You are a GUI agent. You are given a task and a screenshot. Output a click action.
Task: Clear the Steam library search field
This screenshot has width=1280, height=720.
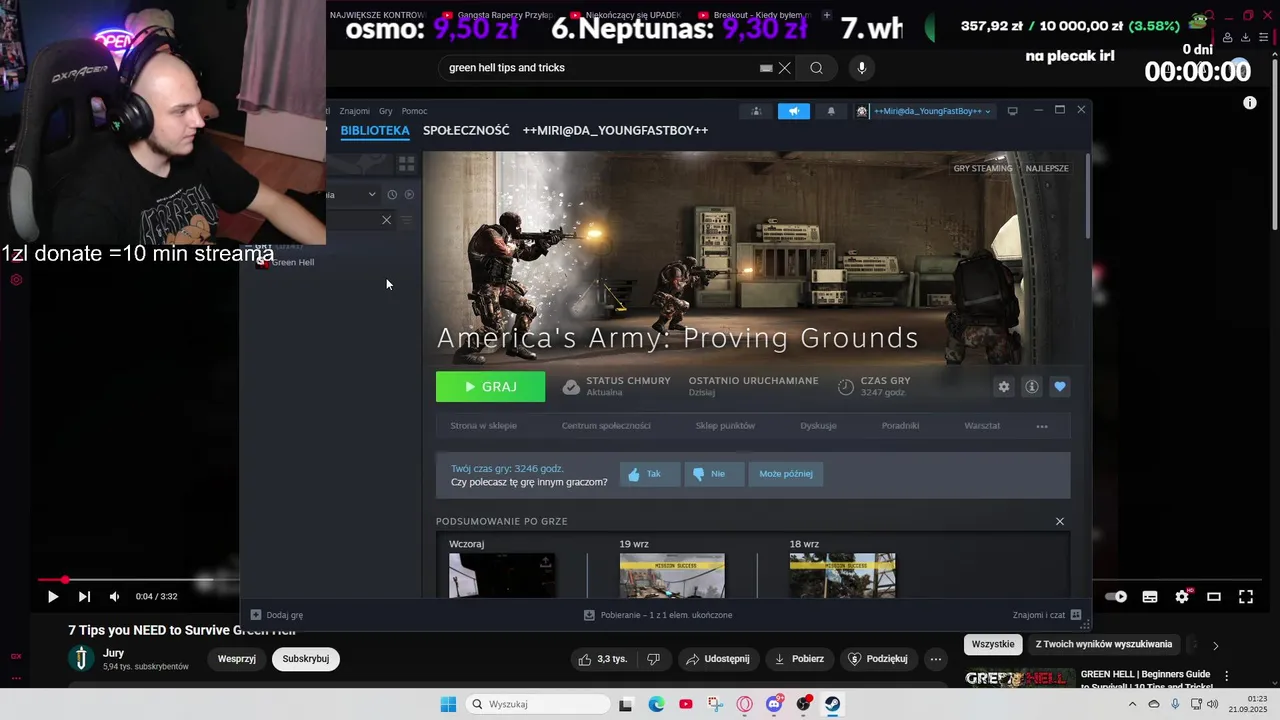tap(386, 220)
